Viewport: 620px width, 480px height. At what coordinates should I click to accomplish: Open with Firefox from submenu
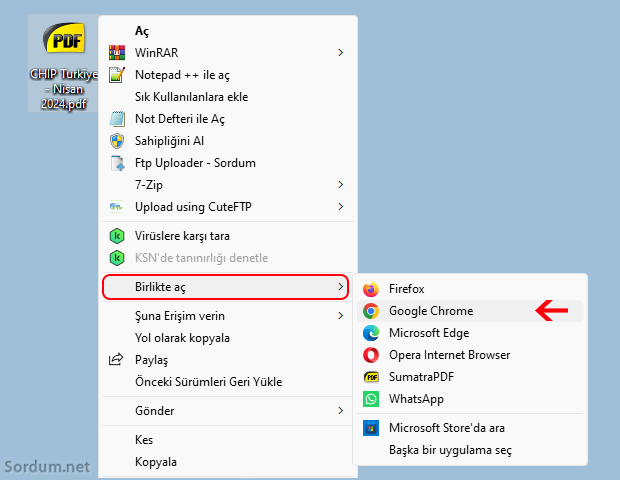pyautogui.click(x=470, y=289)
